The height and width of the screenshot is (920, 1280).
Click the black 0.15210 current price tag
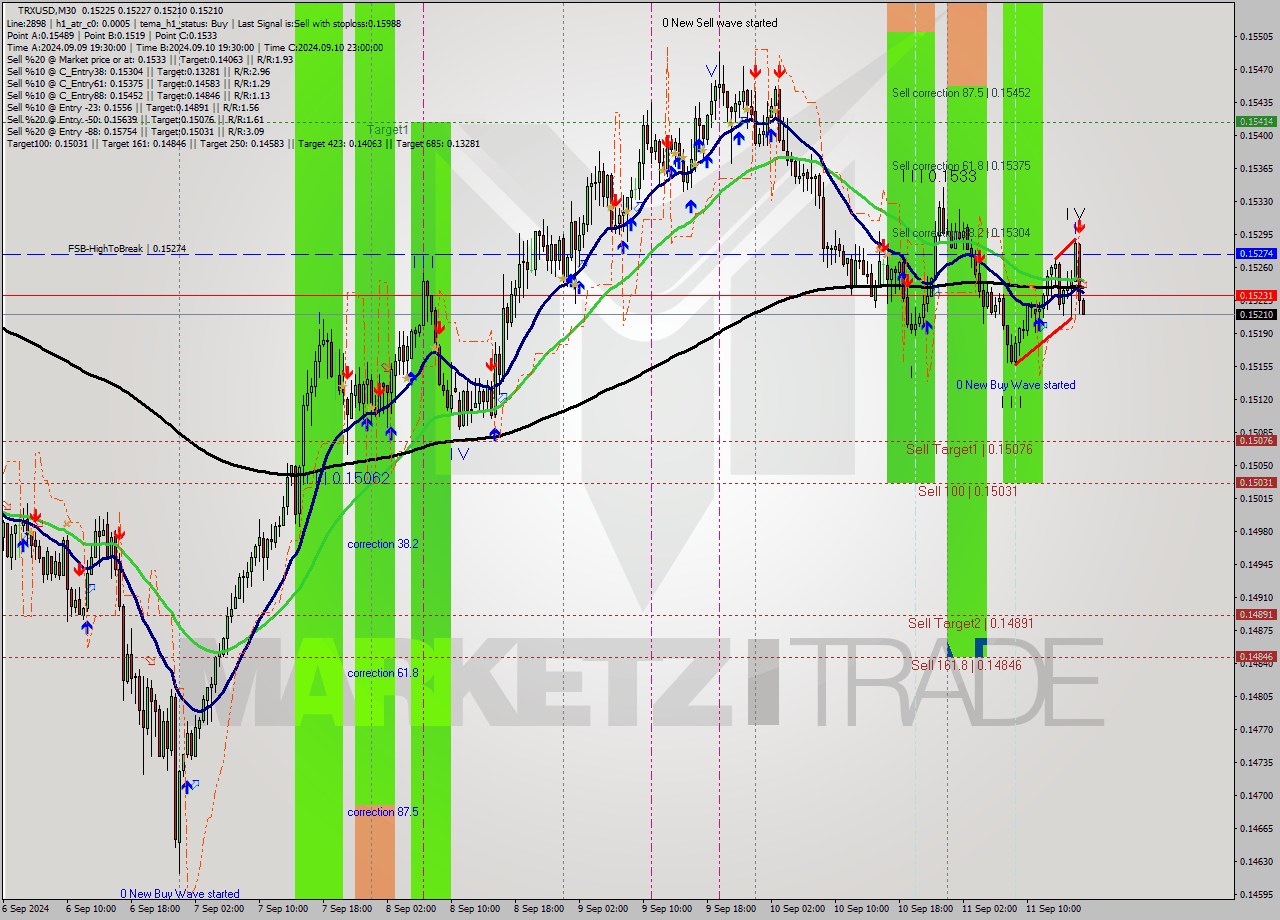1256,314
